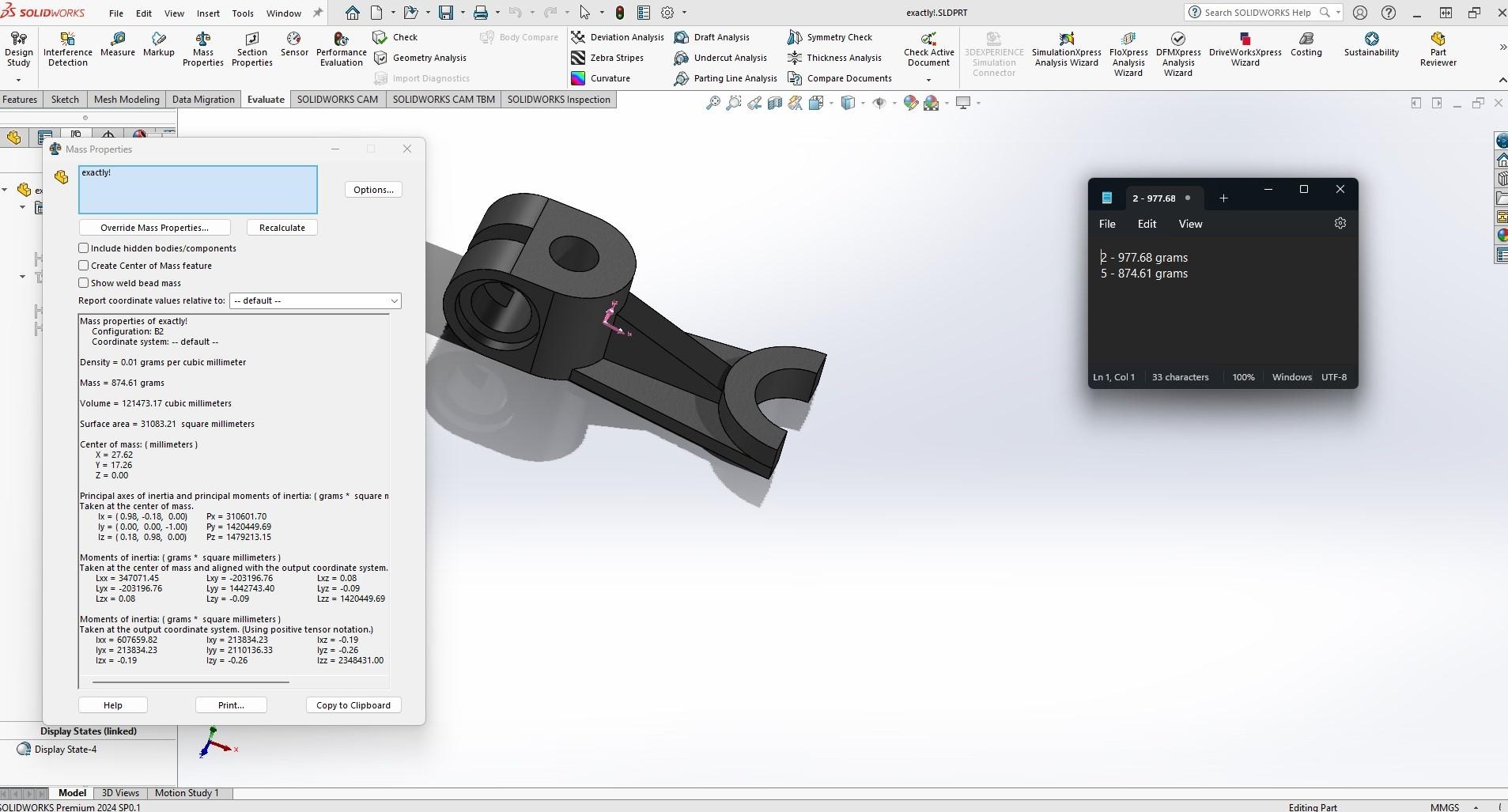Toggle Include hidden bodies/components checkbox
Image resolution: width=1508 pixels, height=812 pixels.
tap(84, 248)
